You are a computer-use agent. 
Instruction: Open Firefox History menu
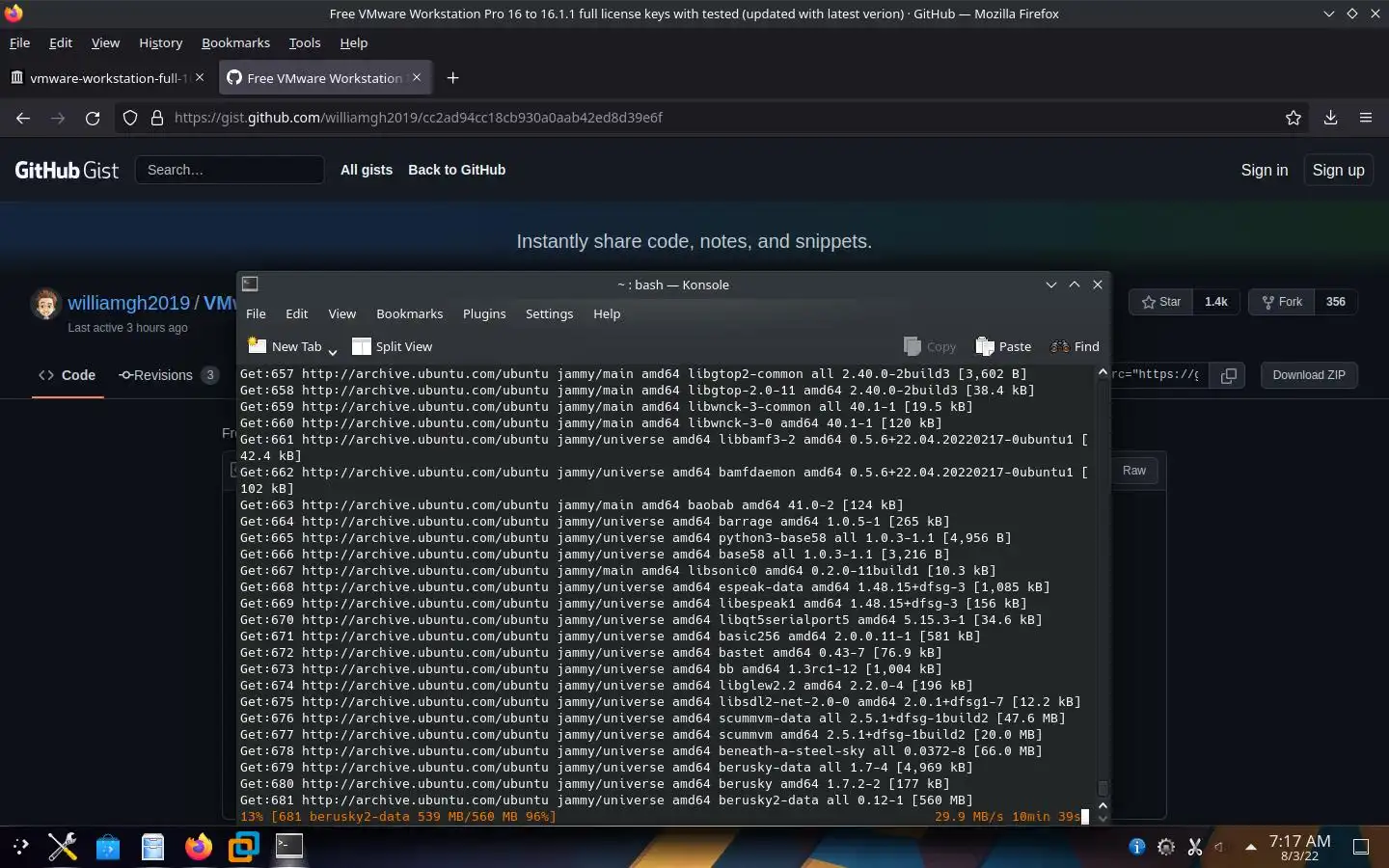(160, 42)
